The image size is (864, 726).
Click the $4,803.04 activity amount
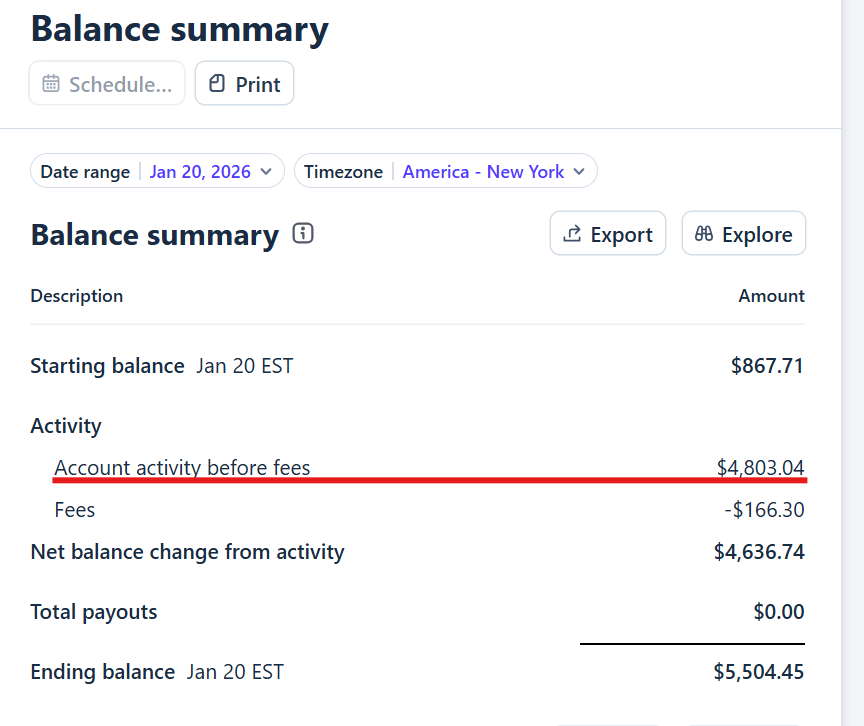click(760, 467)
